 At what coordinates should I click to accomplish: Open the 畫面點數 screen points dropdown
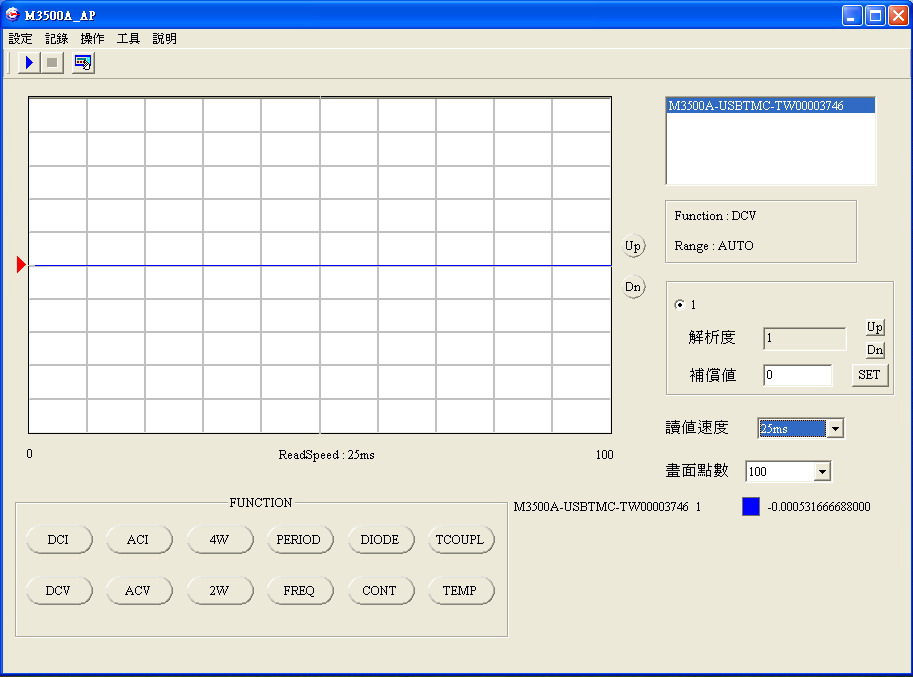pos(822,472)
